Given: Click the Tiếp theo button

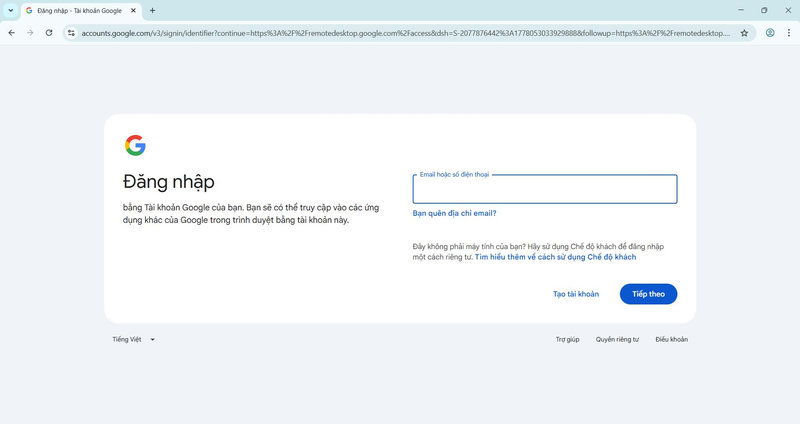Looking at the screenshot, I should pos(648,294).
